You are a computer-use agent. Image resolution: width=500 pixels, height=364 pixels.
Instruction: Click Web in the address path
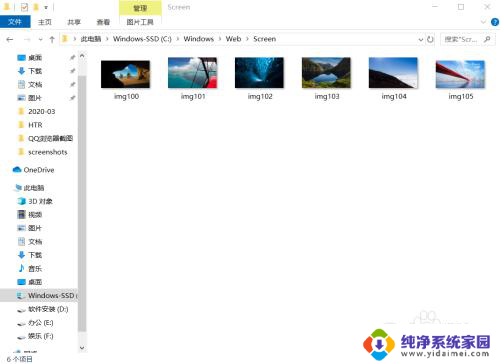233,39
